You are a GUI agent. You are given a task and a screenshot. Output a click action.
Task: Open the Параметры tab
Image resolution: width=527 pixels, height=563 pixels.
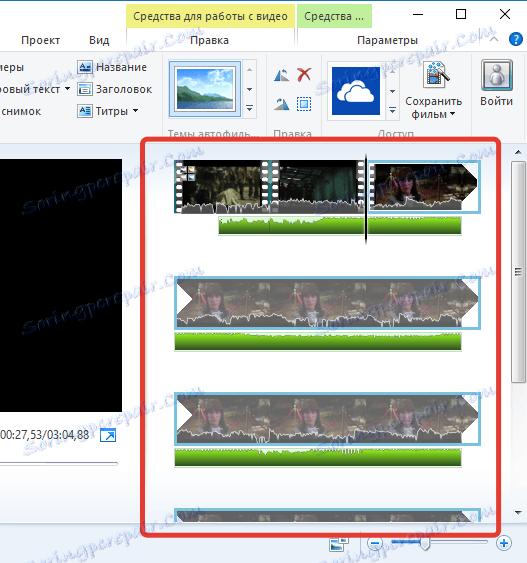pyautogui.click(x=387, y=40)
